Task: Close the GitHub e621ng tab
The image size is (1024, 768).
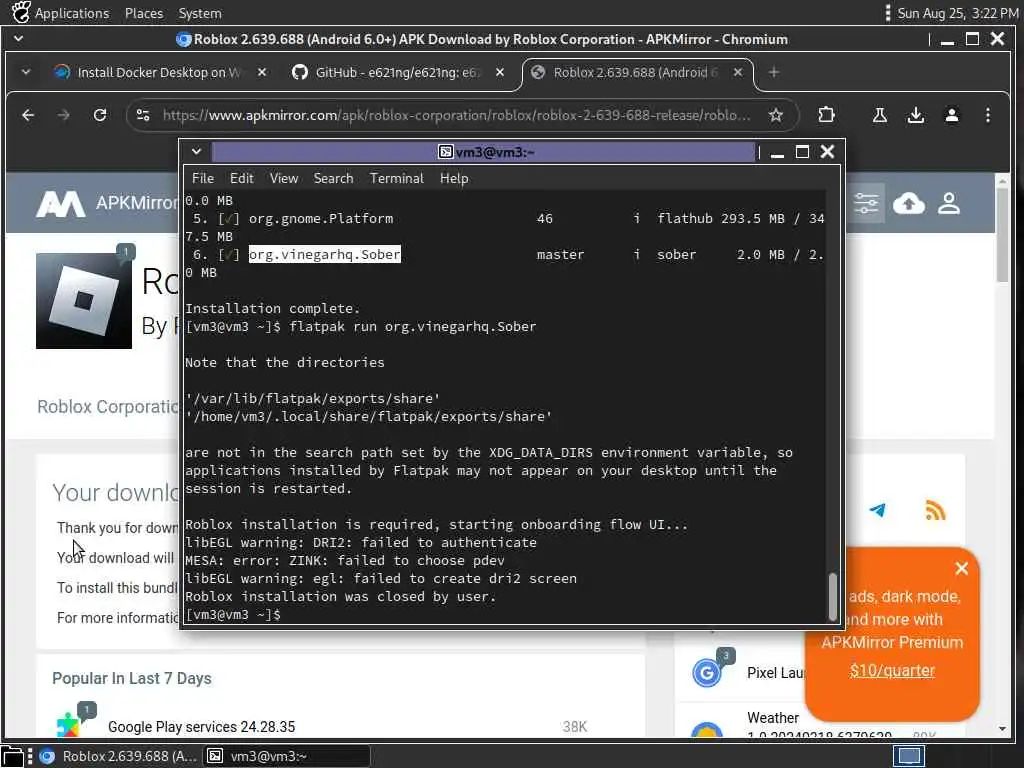Action: click(500, 72)
